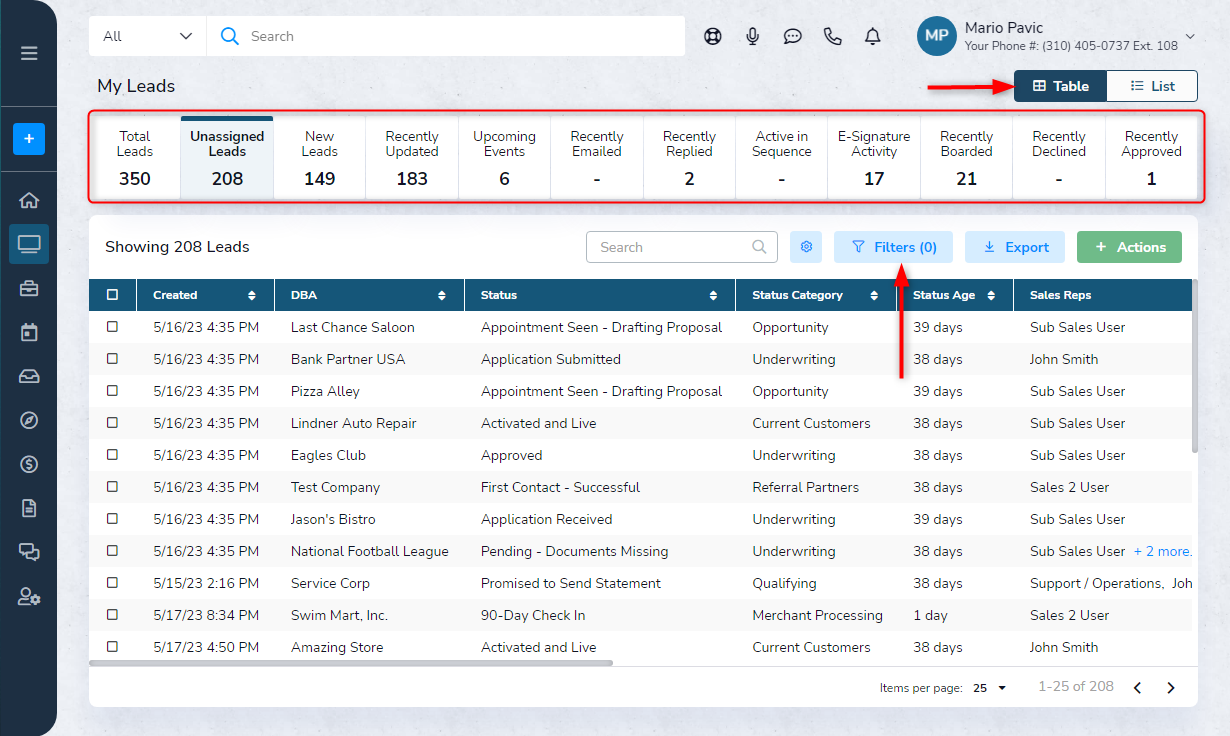Check the Lindner Auto Repair row checkbox

point(112,423)
